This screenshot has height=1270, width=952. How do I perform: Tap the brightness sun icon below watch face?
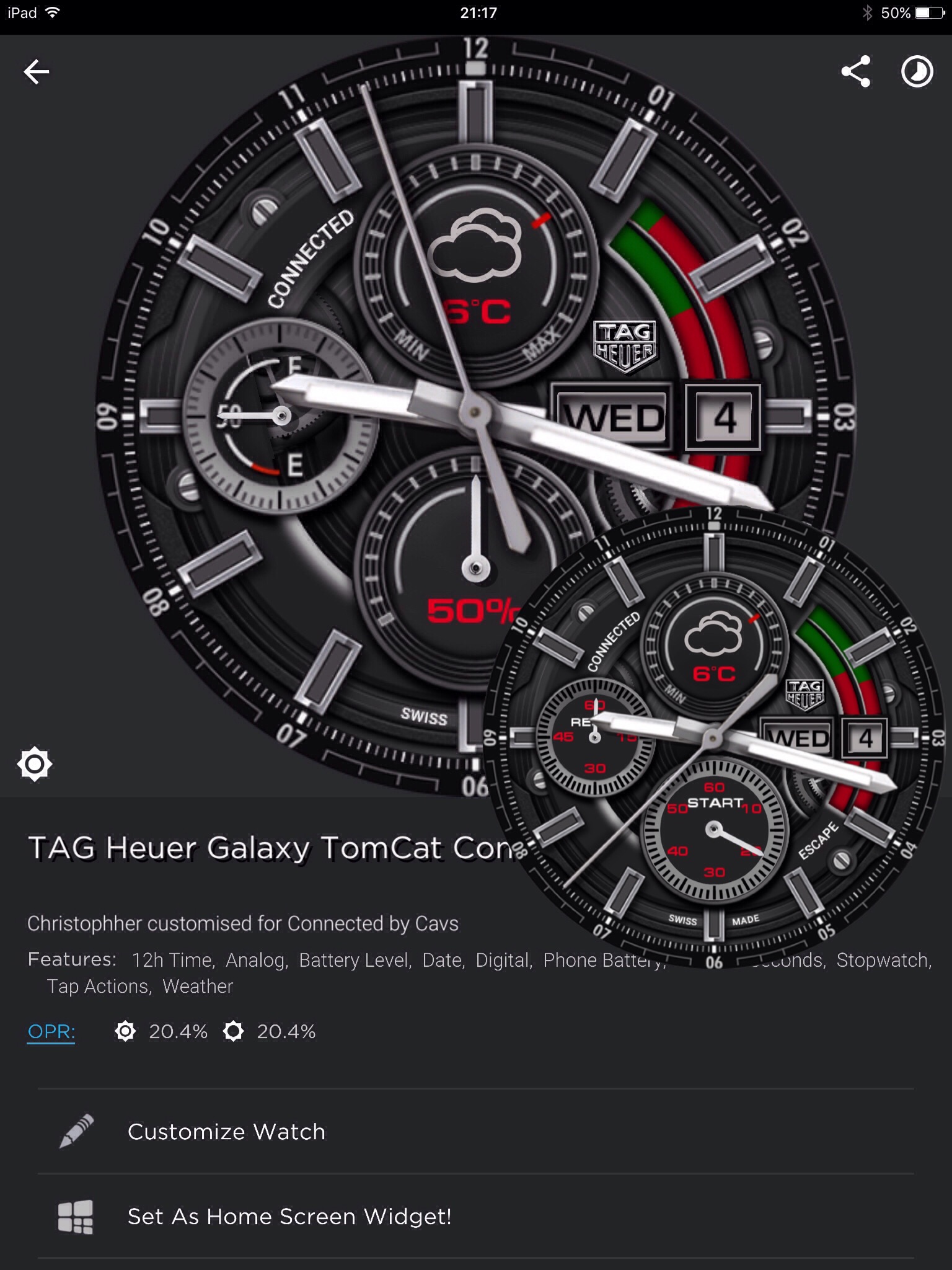35,763
